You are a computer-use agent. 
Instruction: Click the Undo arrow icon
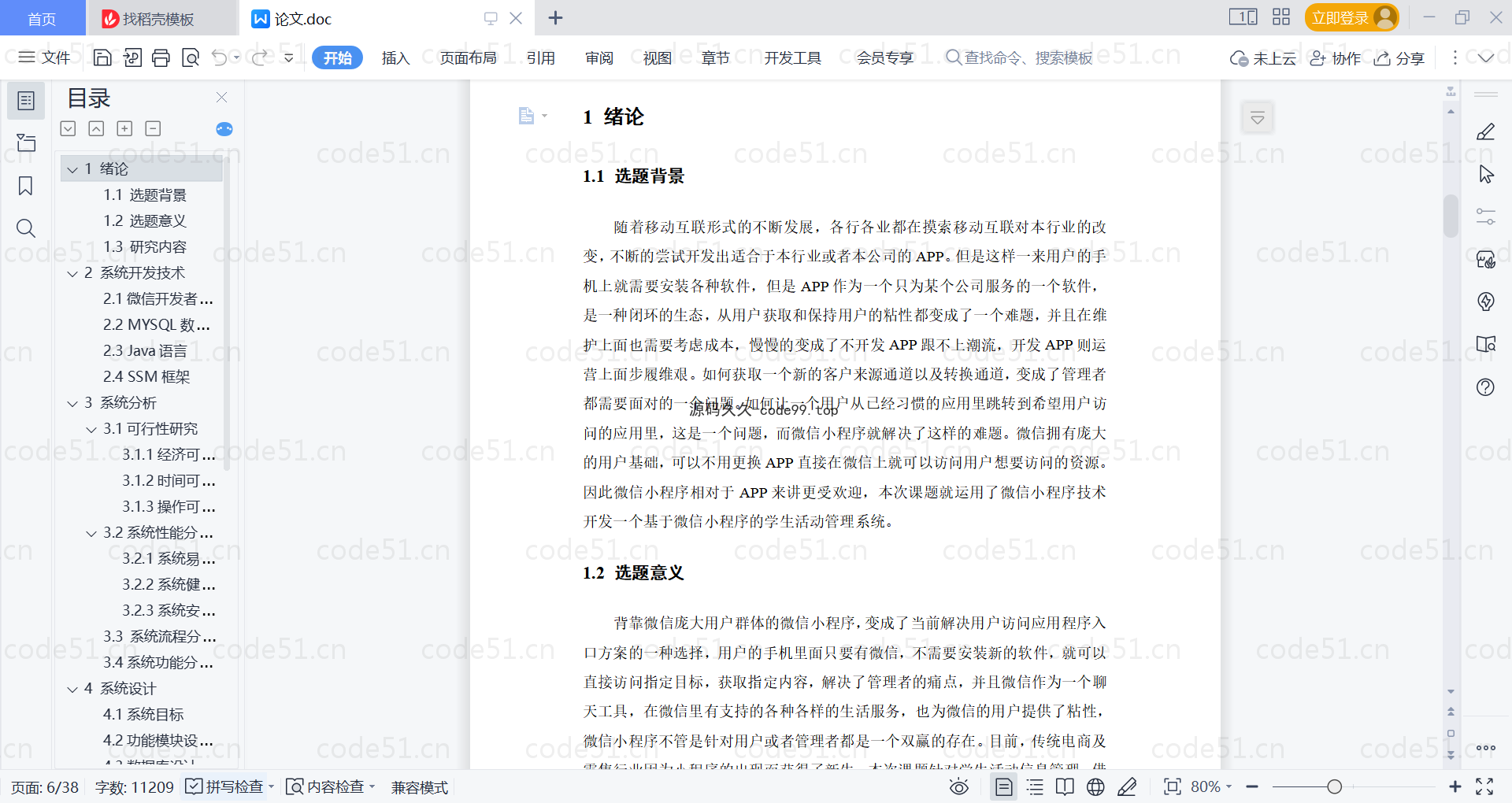tap(220, 57)
